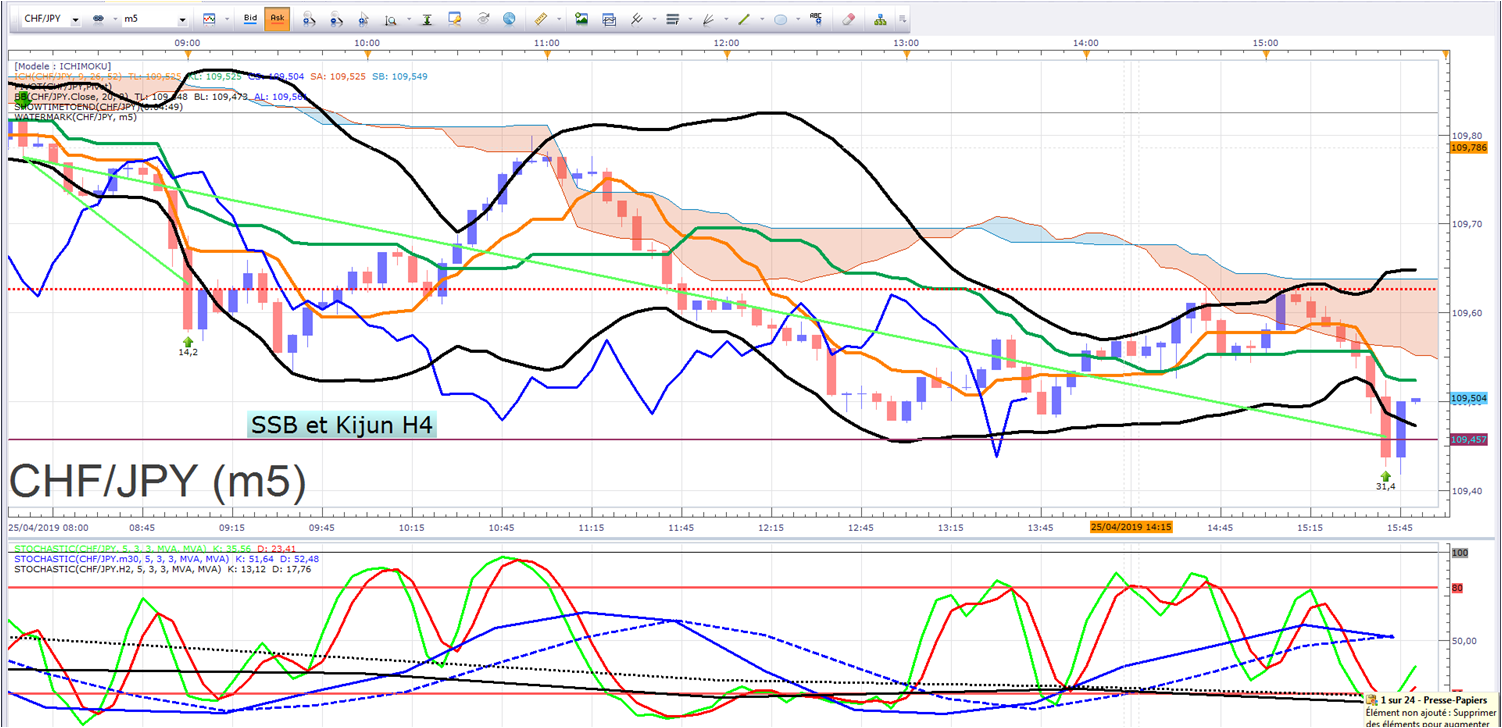The height and width of the screenshot is (728, 1502).
Task: Click the blue globe icon
Action: point(510,19)
